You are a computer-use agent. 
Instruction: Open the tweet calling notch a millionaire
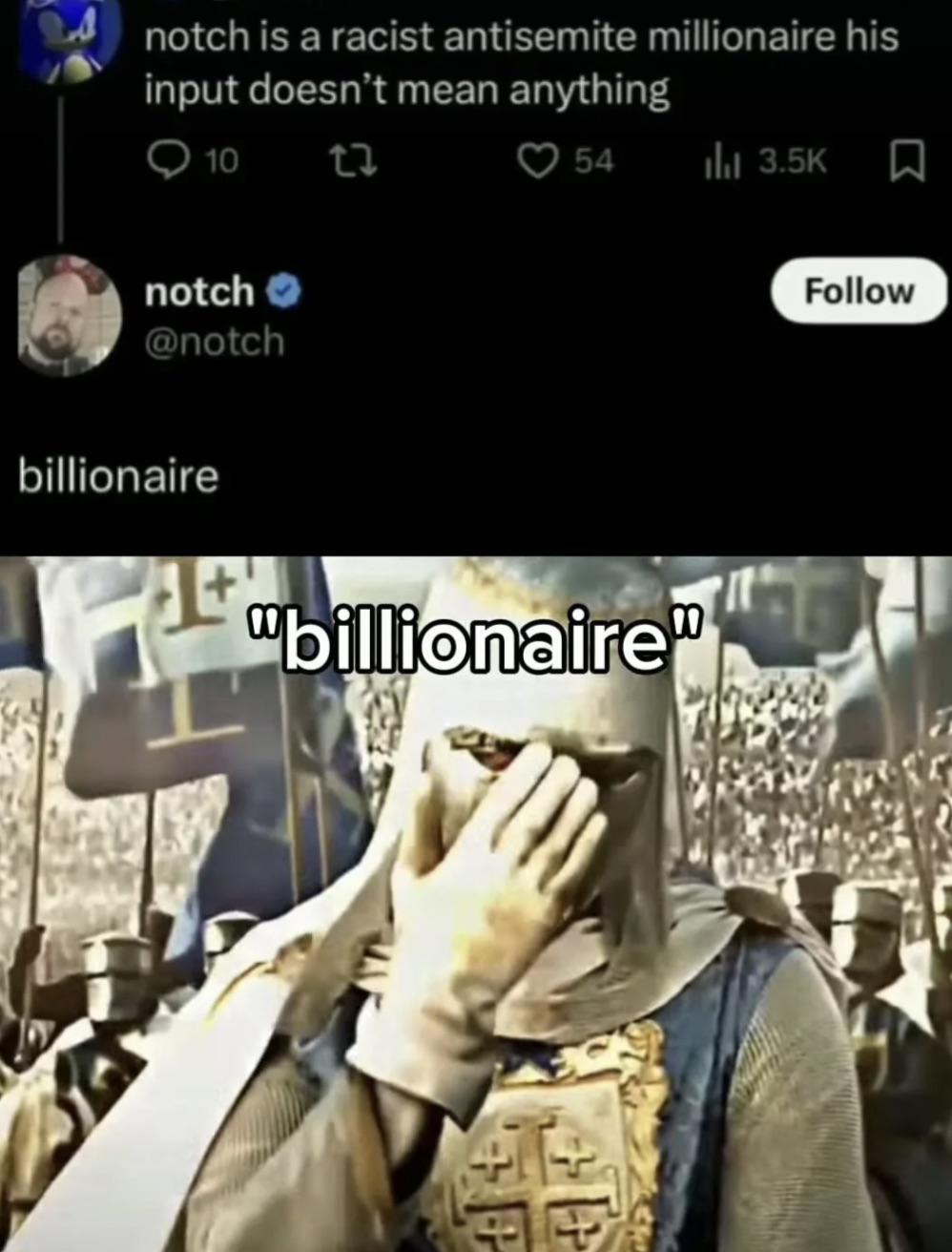(x=521, y=63)
